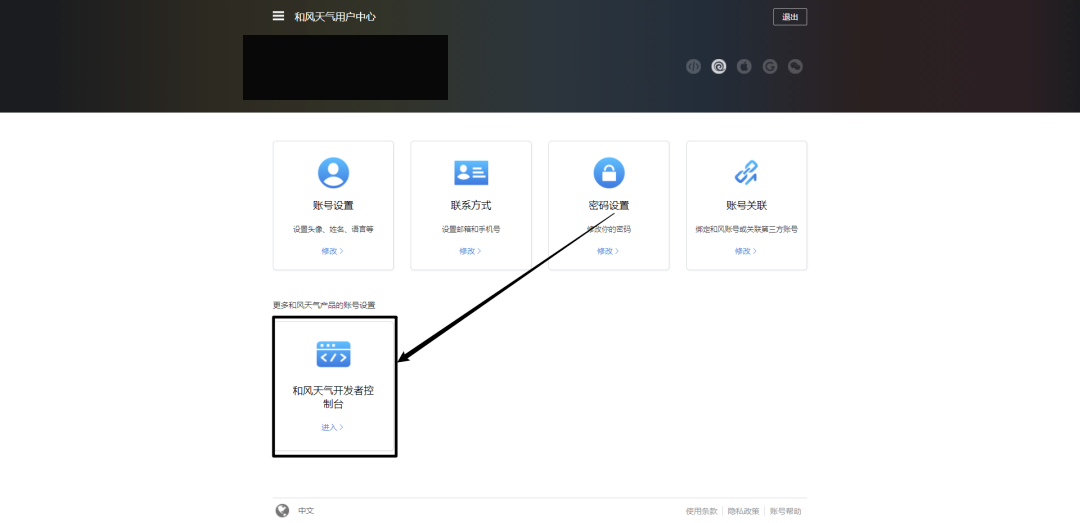Click the developer code account icon in header
1080x523 pixels.
pos(694,66)
